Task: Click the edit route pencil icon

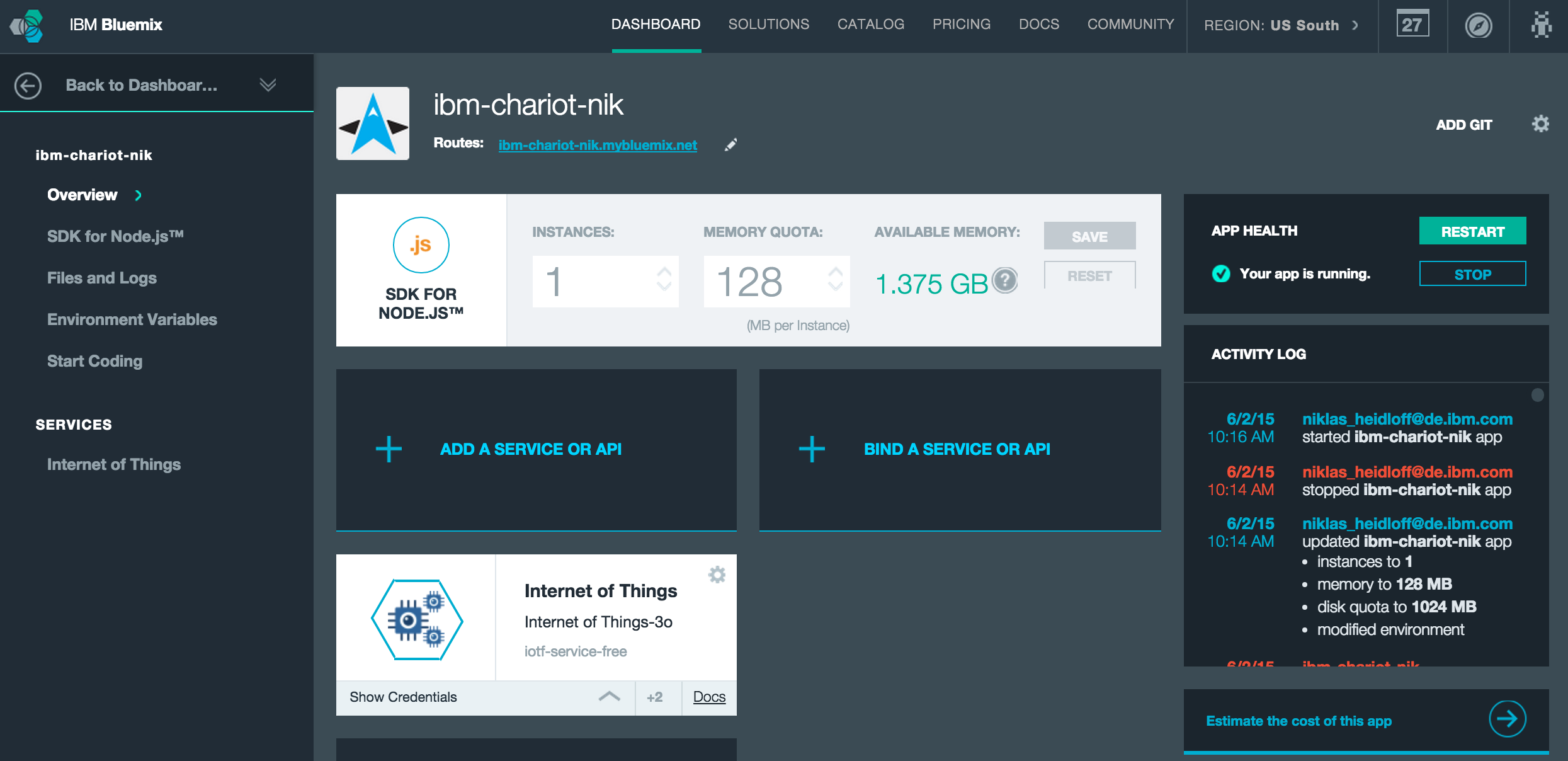Action: coord(730,145)
